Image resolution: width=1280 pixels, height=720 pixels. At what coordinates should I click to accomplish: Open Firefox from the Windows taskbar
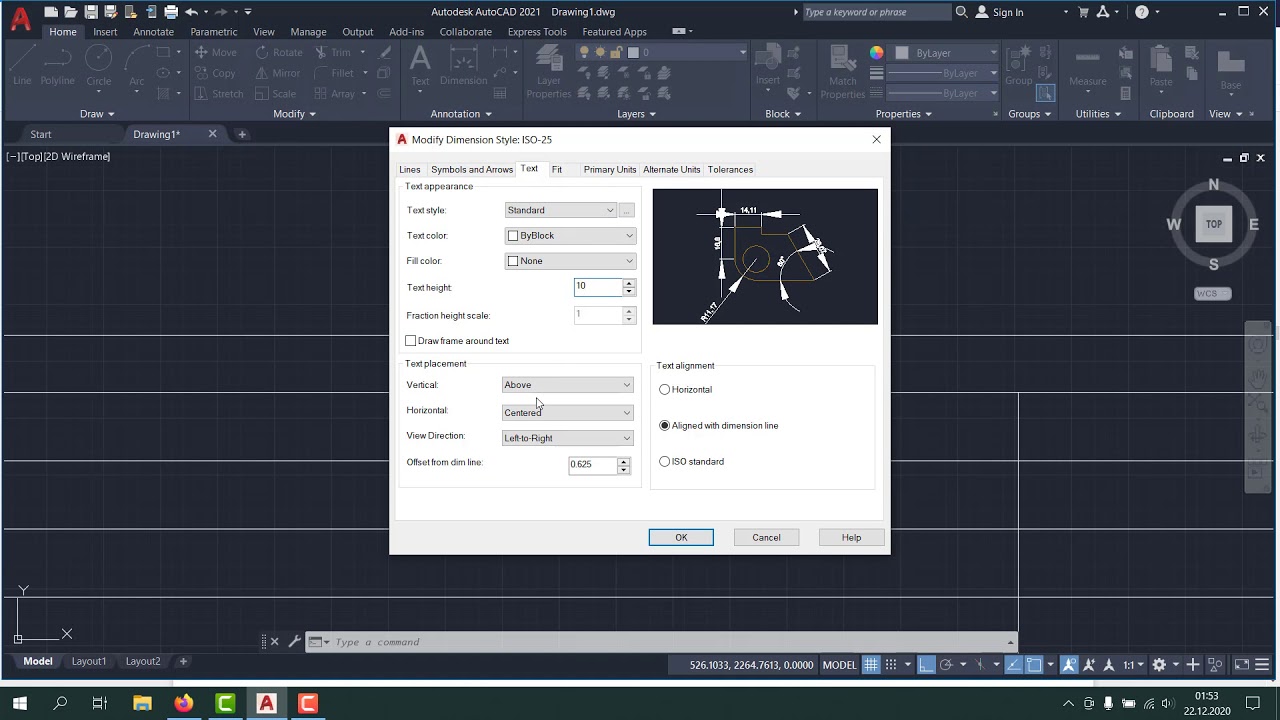(183, 703)
